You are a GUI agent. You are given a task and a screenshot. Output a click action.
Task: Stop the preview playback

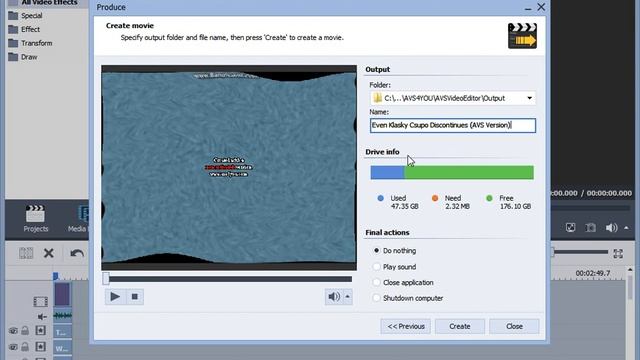[134, 297]
